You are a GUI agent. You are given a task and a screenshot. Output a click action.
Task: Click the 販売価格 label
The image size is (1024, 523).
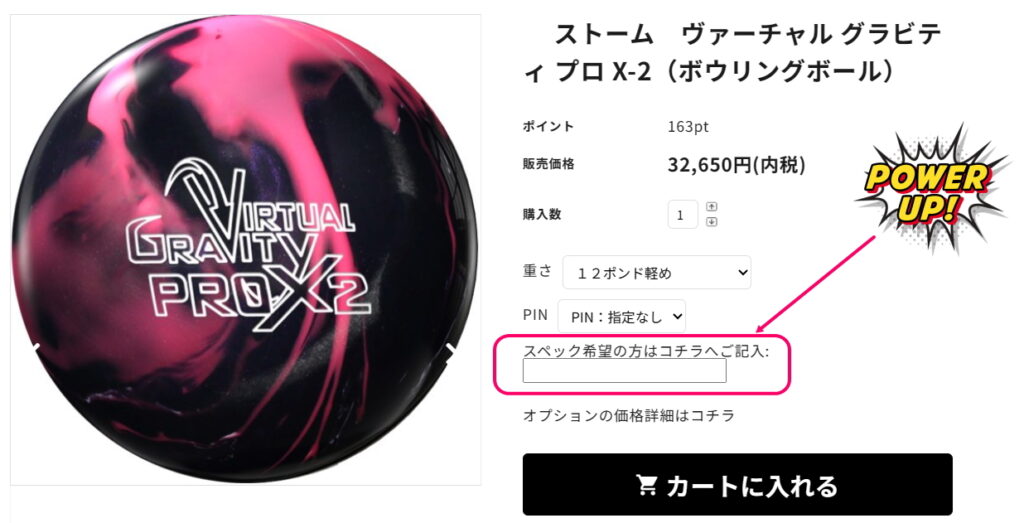coord(548,165)
